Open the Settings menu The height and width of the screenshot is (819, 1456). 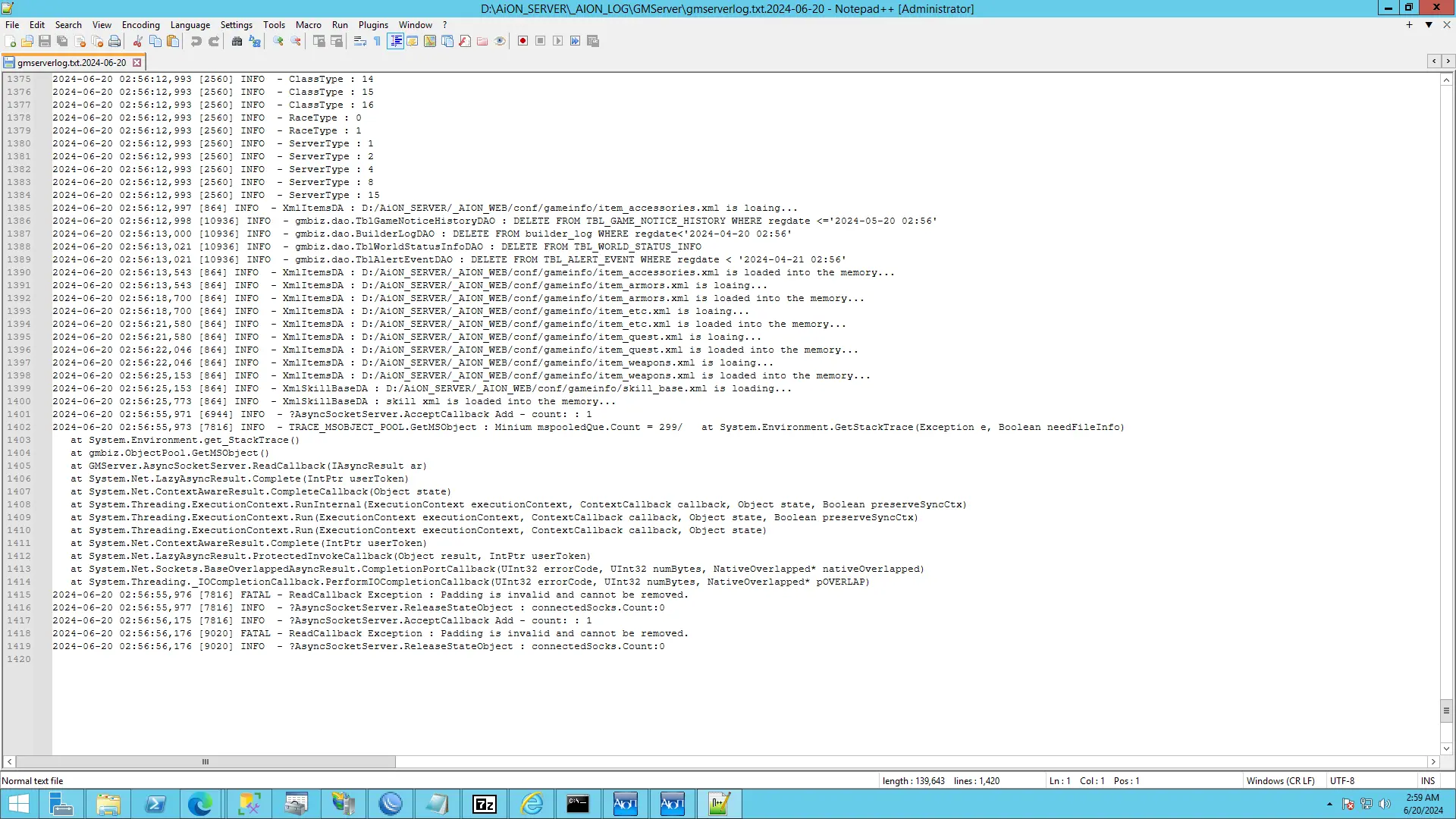(237, 25)
